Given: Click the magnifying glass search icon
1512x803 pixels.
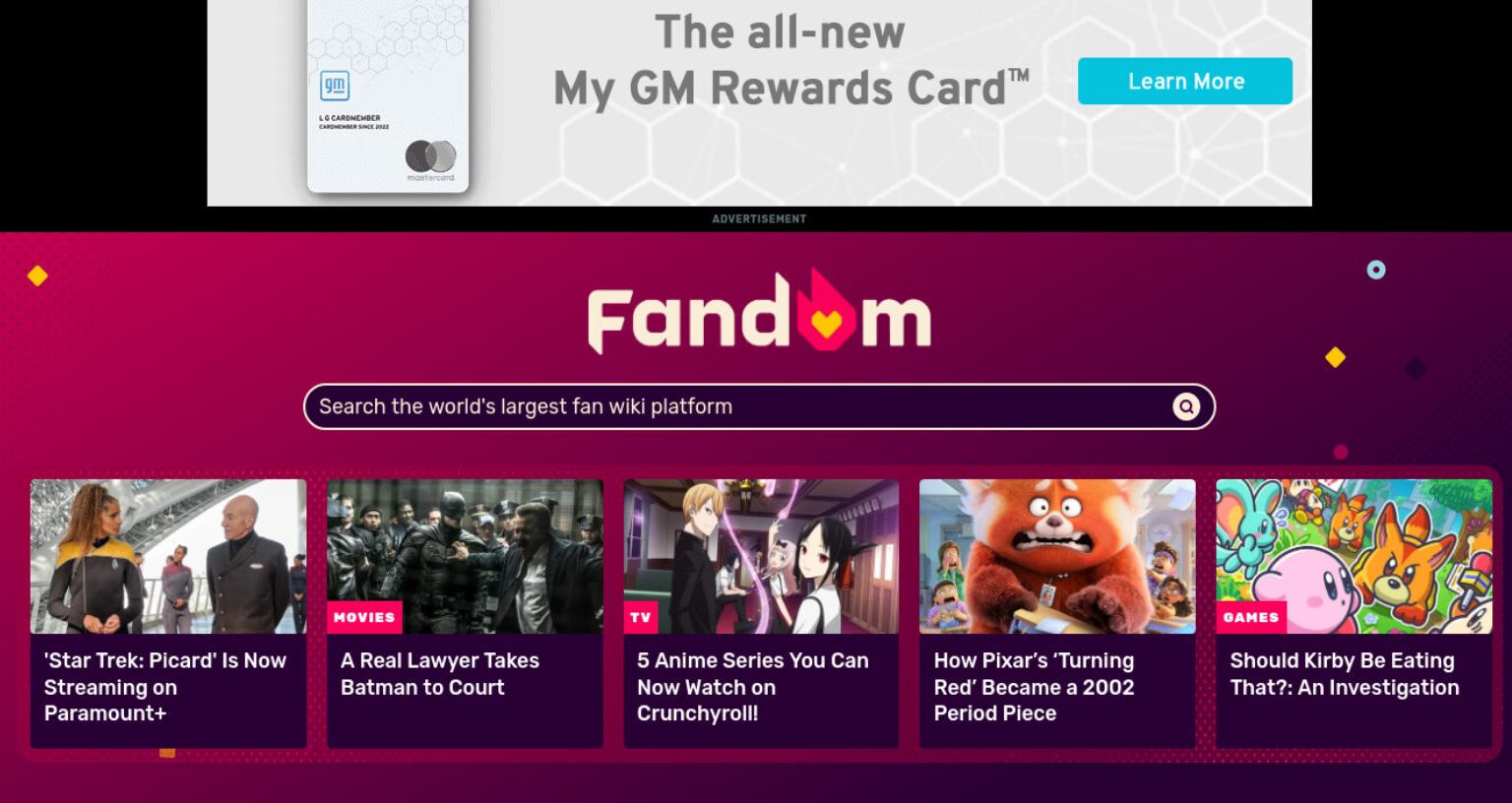Looking at the screenshot, I should point(1186,406).
